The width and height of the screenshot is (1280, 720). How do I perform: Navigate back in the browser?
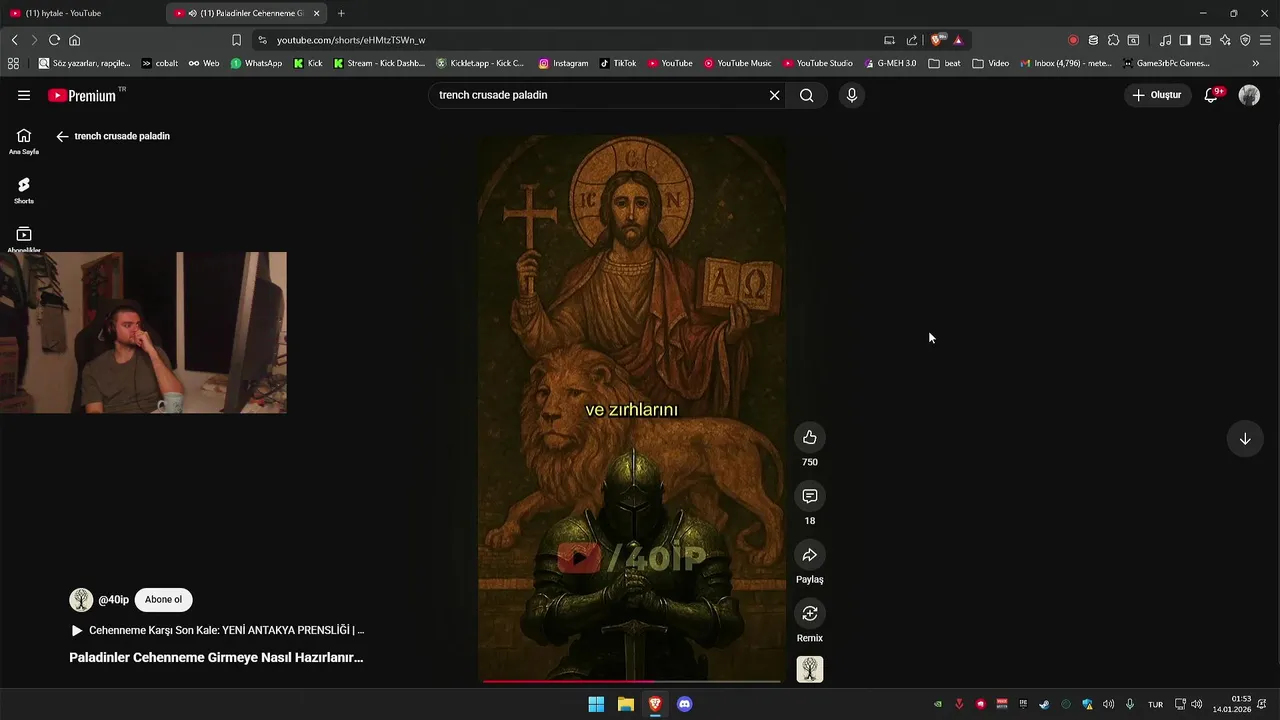[x=14, y=40]
